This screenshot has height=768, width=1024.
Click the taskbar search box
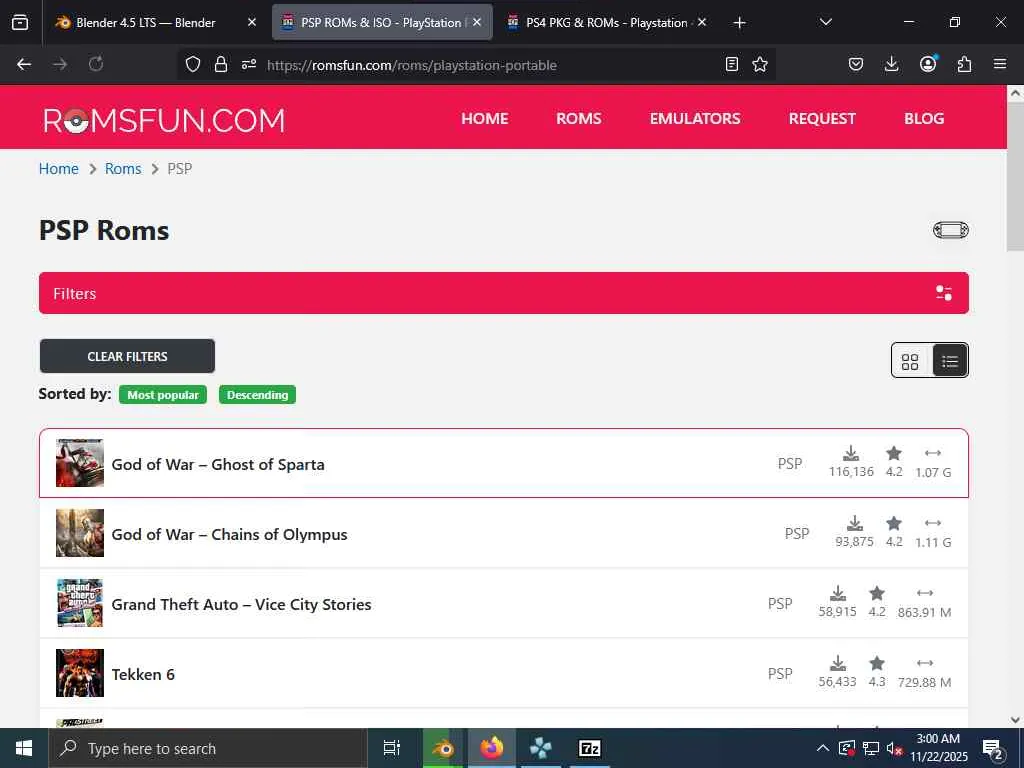pos(208,748)
